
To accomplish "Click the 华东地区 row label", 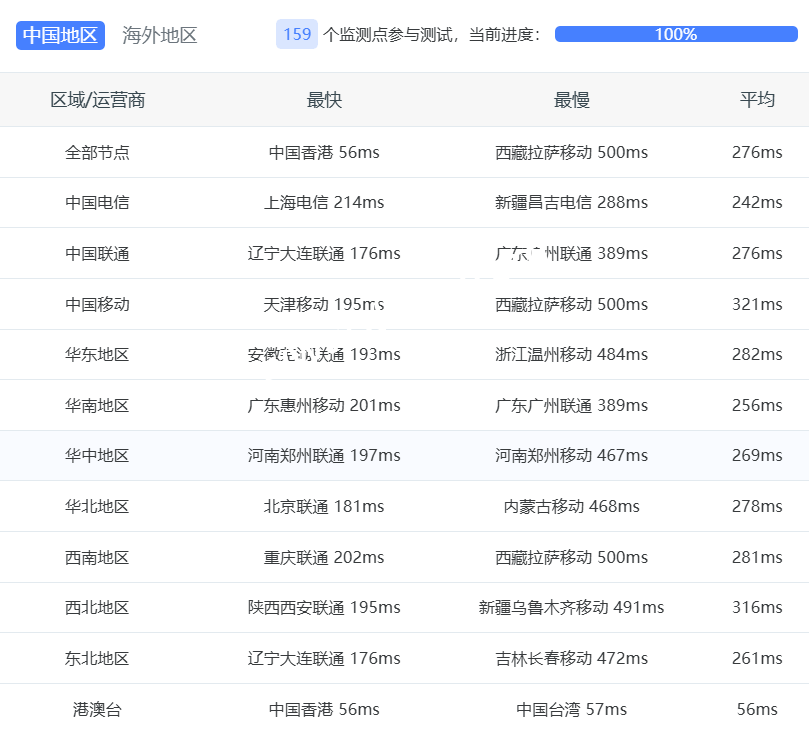I will click(x=98, y=355).
